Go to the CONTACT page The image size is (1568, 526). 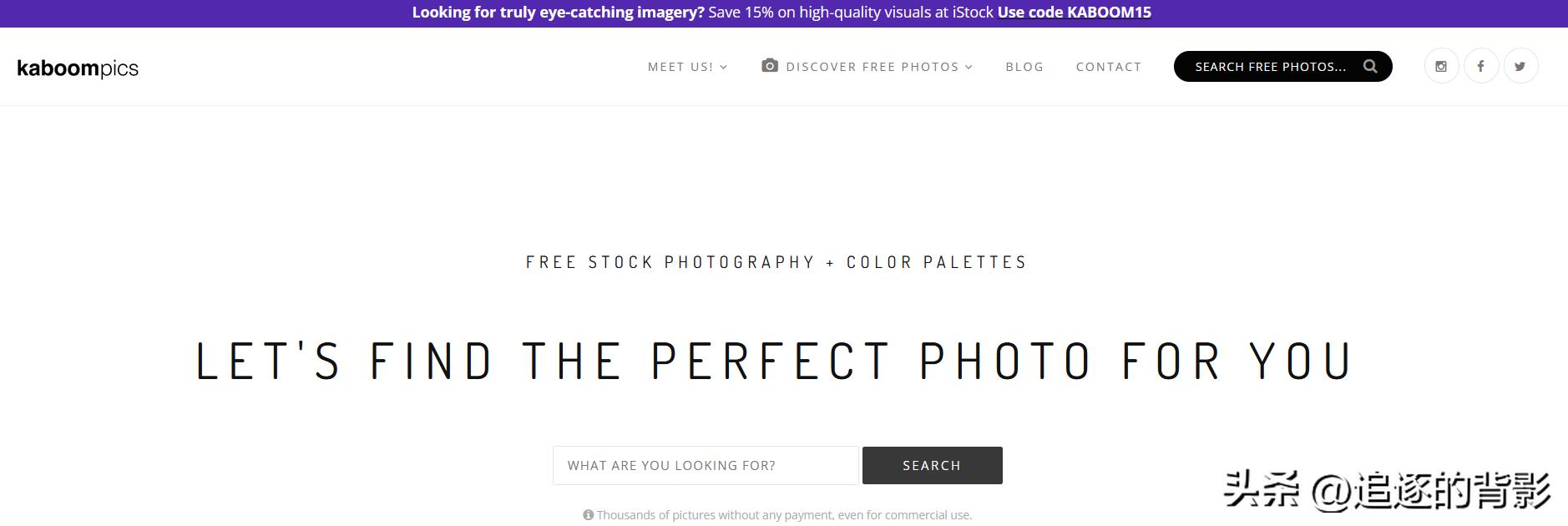pos(1108,67)
